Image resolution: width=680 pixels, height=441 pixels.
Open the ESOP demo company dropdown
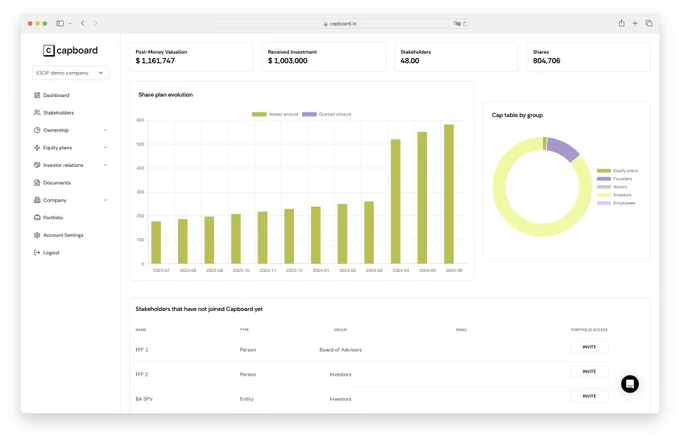coord(70,73)
